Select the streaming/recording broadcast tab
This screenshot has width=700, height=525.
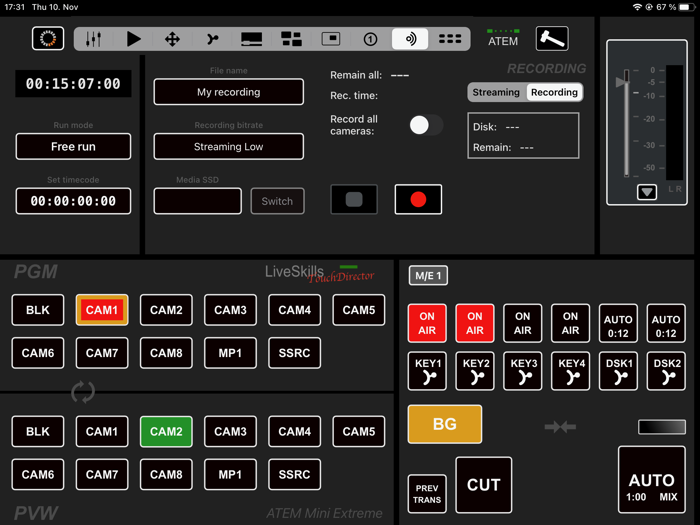coord(410,39)
